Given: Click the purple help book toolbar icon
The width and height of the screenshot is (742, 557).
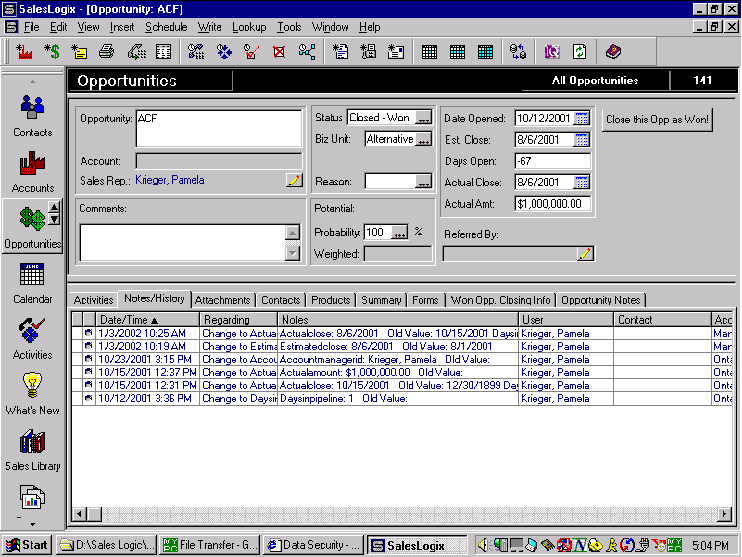Looking at the screenshot, I should coord(613,52).
